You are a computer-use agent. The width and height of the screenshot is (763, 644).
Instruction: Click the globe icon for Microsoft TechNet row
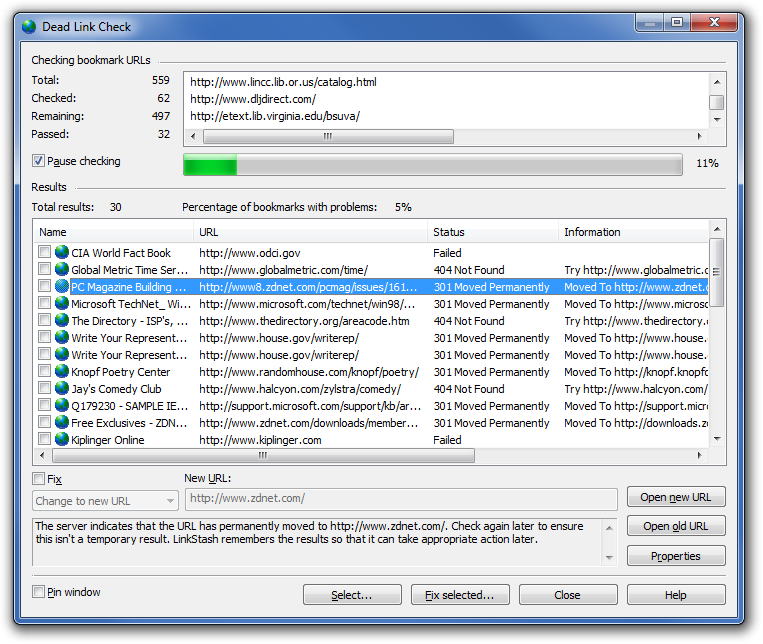[62, 304]
